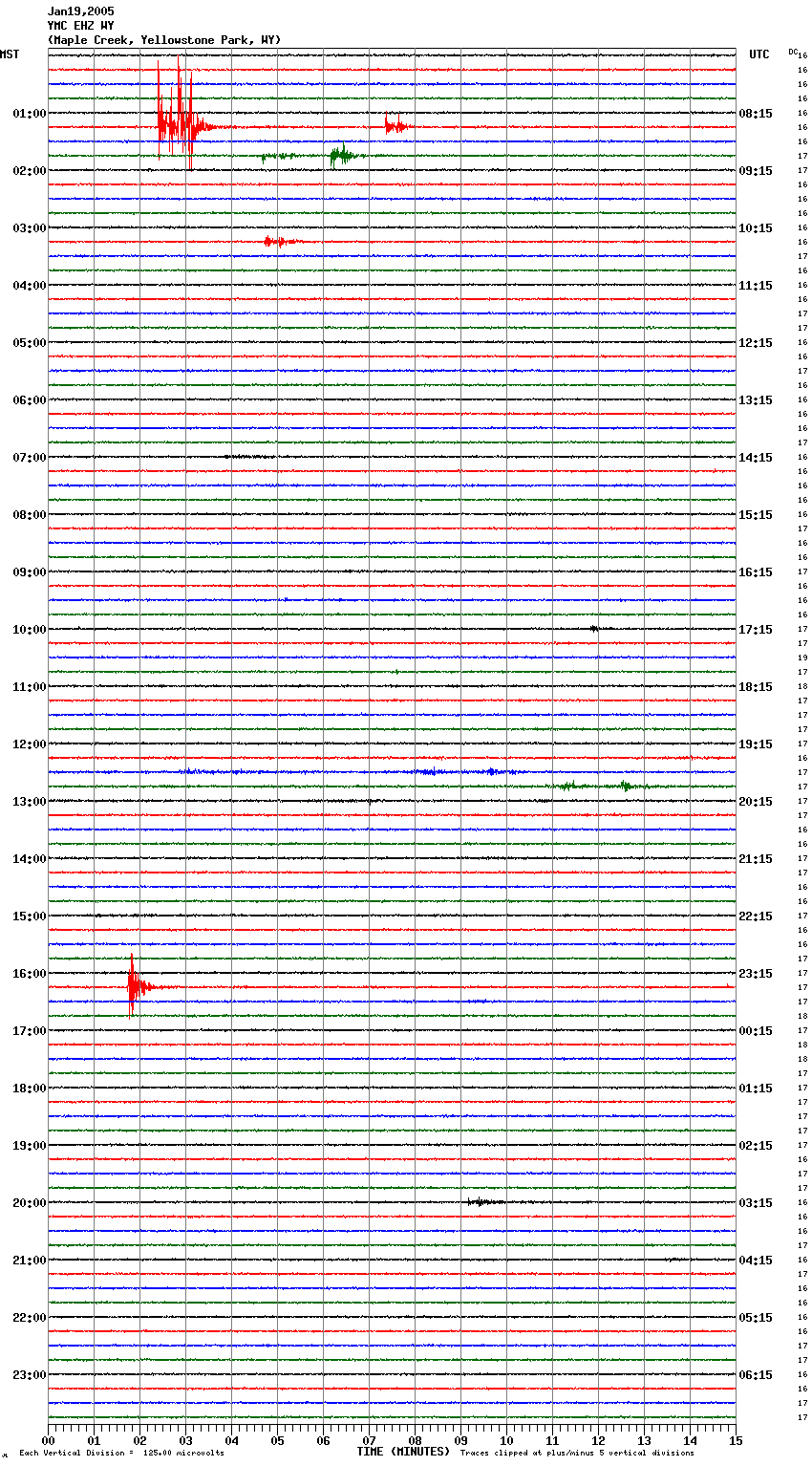The width and height of the screenshot is (812, 1466).
Task: Click the large red earthquake burst after 01:00 MST
Action: [187, 115]
